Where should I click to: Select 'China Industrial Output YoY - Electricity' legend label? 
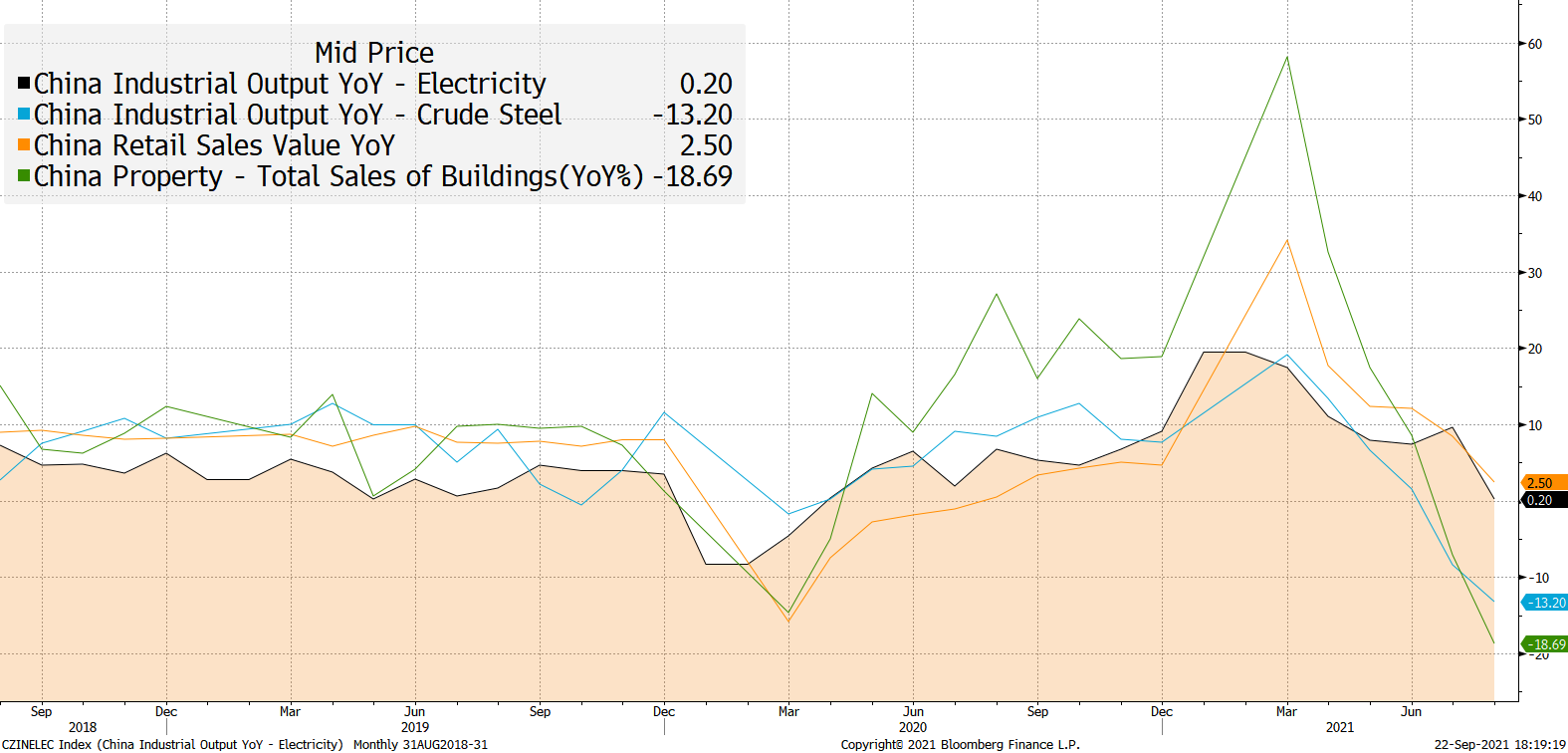(290, 84)
